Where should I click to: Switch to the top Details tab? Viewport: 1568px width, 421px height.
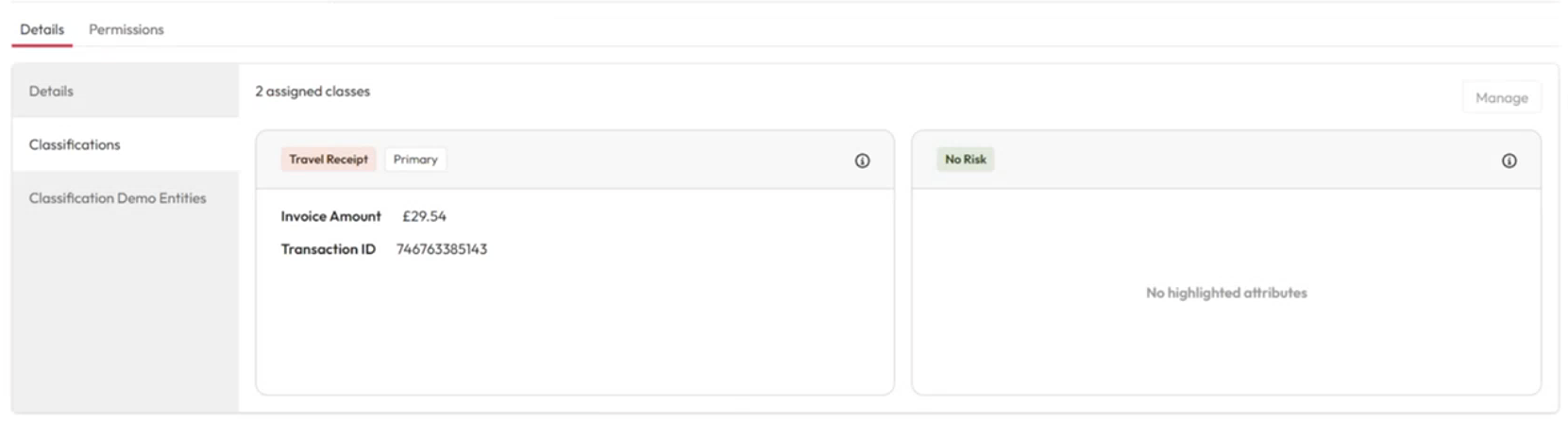pos(42,29)
